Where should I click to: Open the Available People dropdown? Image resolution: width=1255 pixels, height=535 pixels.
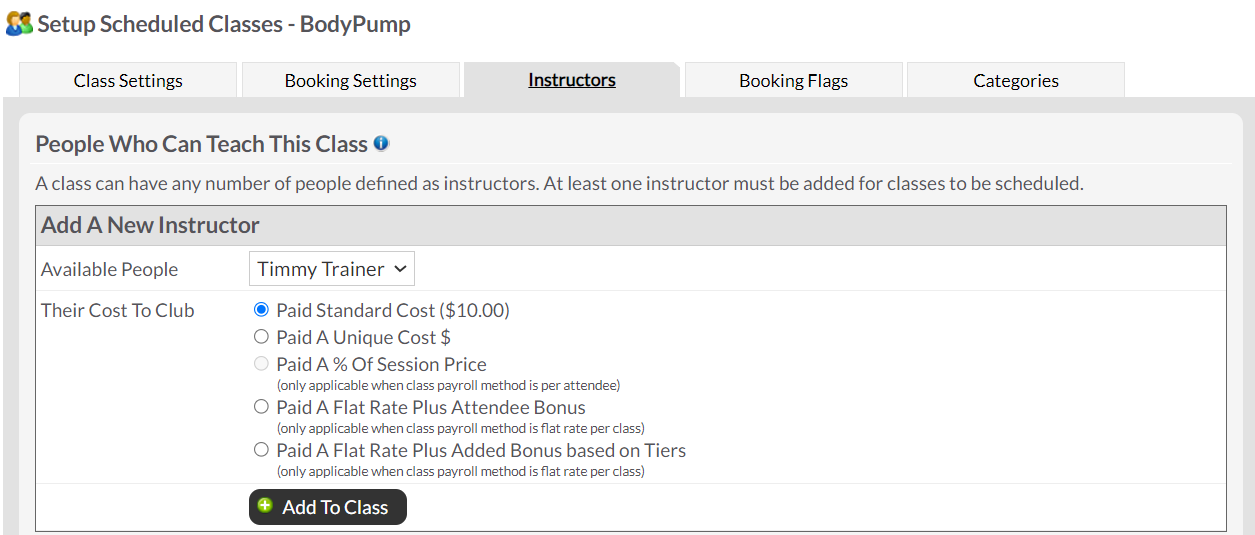click(332, 269)
